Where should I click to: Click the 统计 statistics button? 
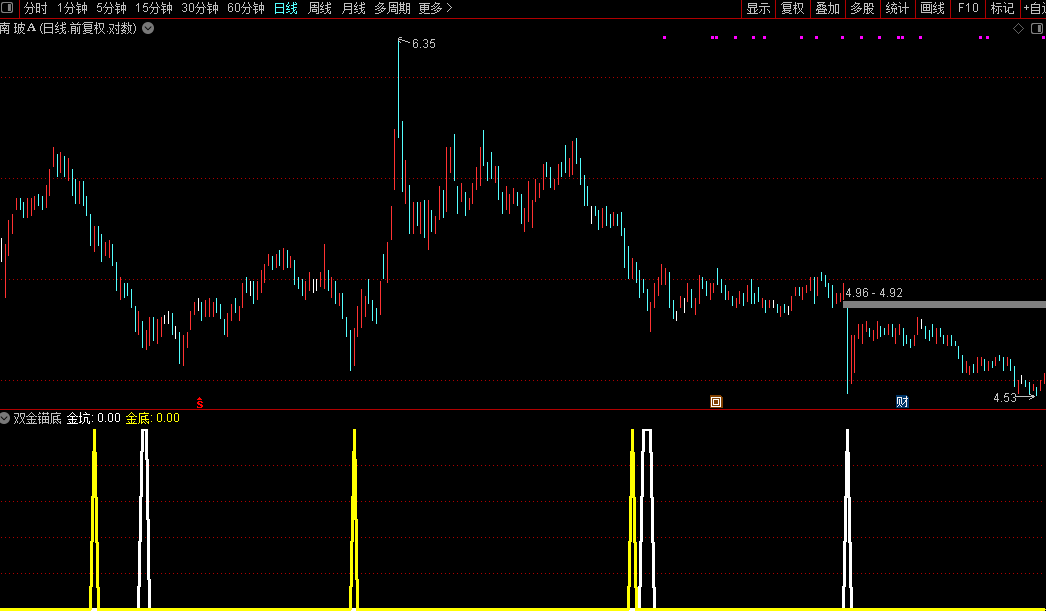click(897, 8)
